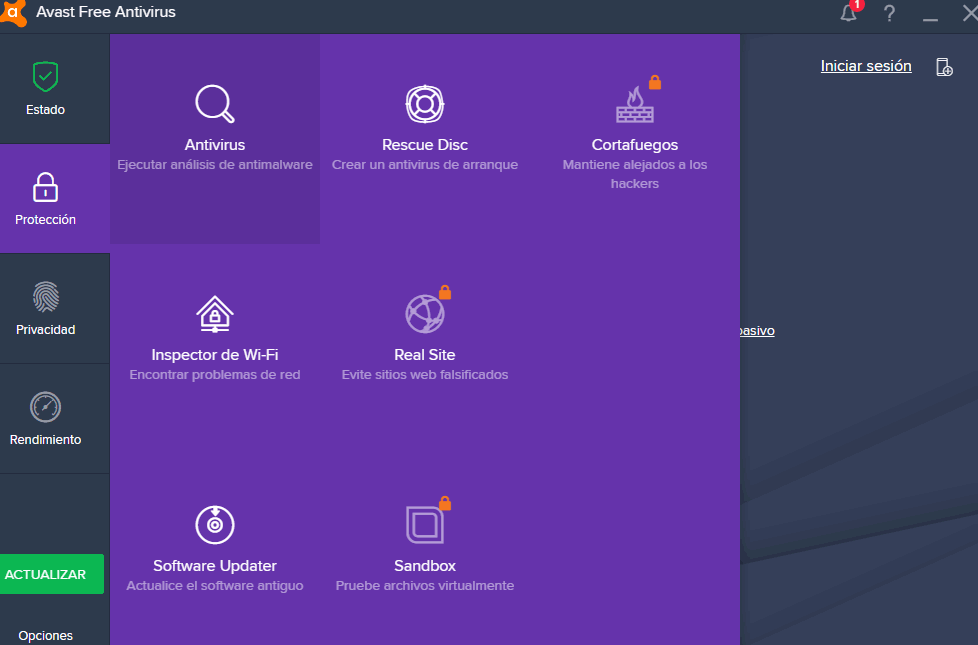
Task: Click the fingerprint Privacidad icon
Action: 46,297
